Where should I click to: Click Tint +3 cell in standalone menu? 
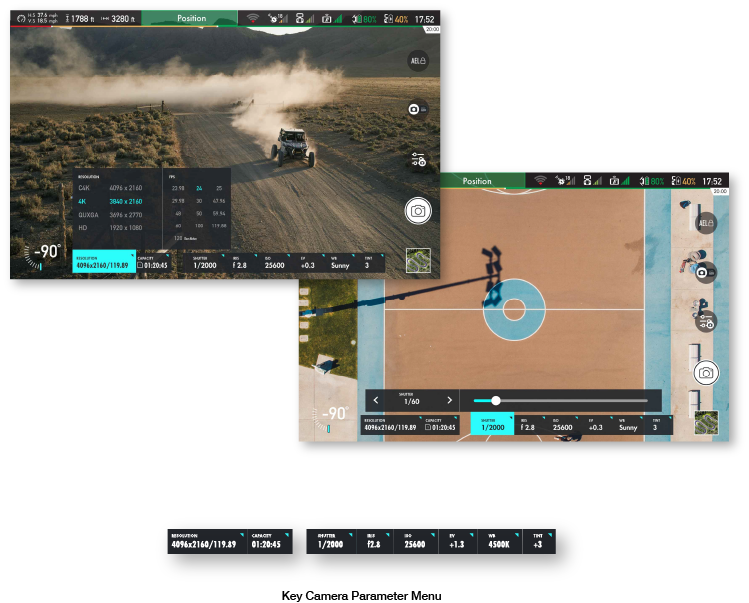tap(539, 541)
